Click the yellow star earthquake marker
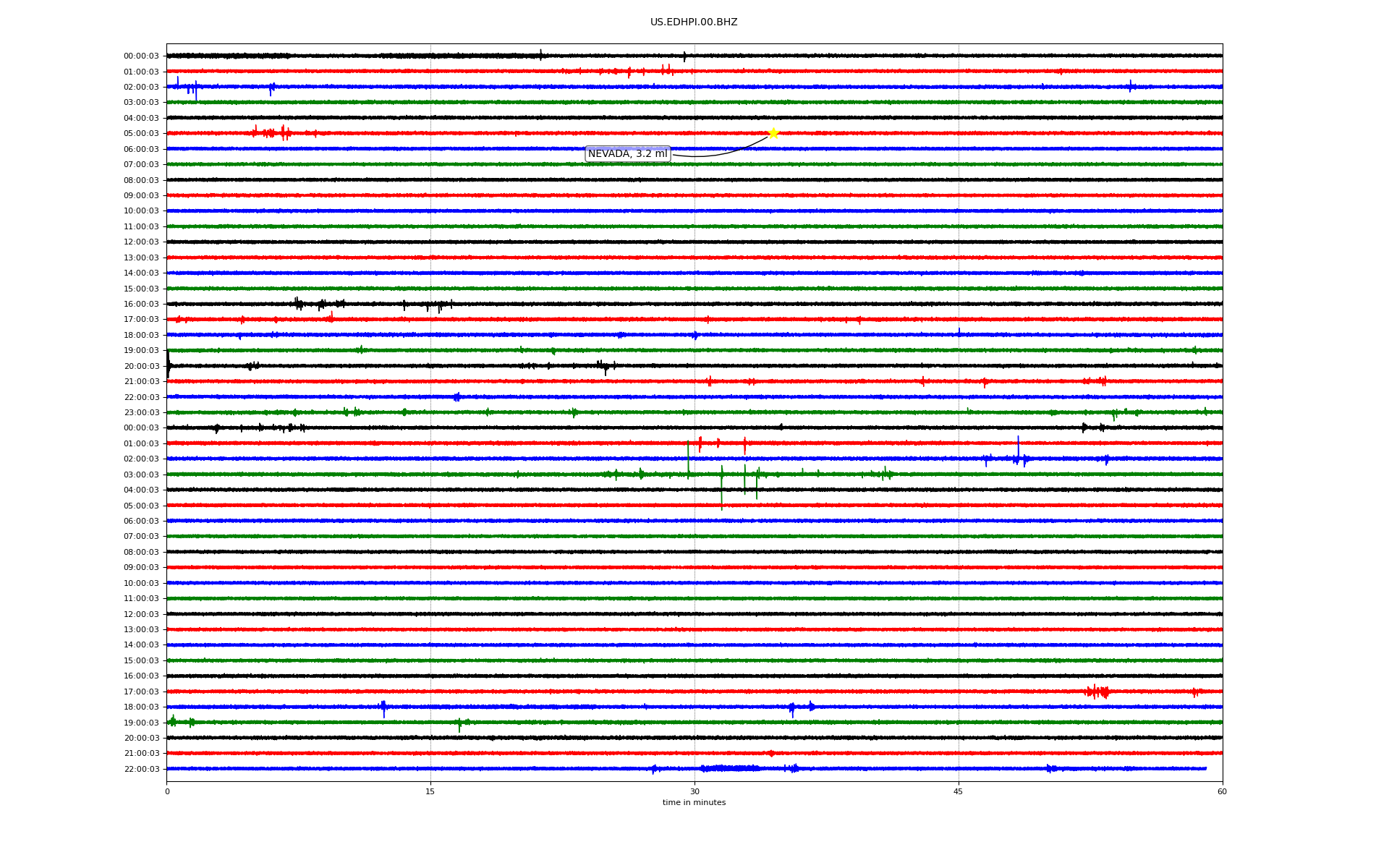 click(x=773, y=133)
